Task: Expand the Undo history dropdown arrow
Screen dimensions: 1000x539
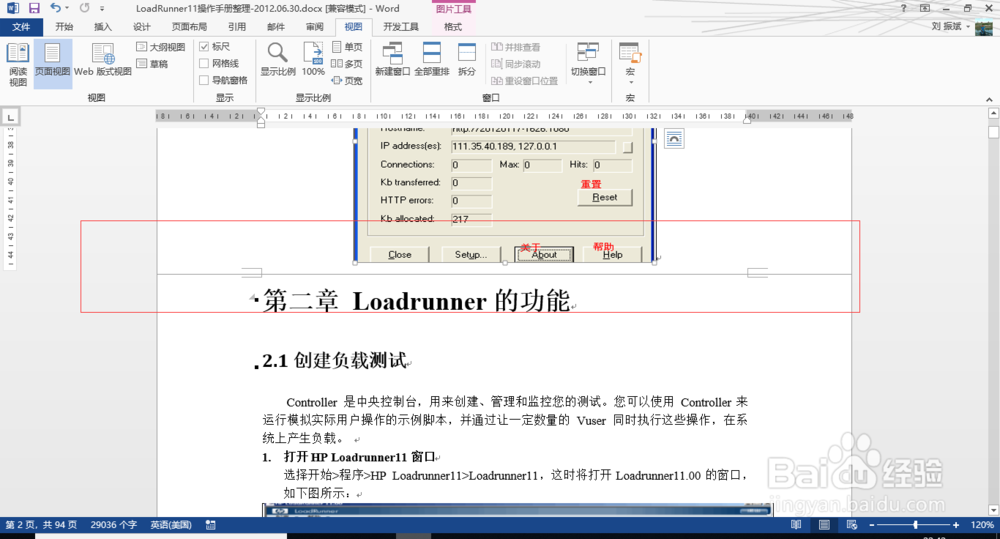Action: click(67, 9)
